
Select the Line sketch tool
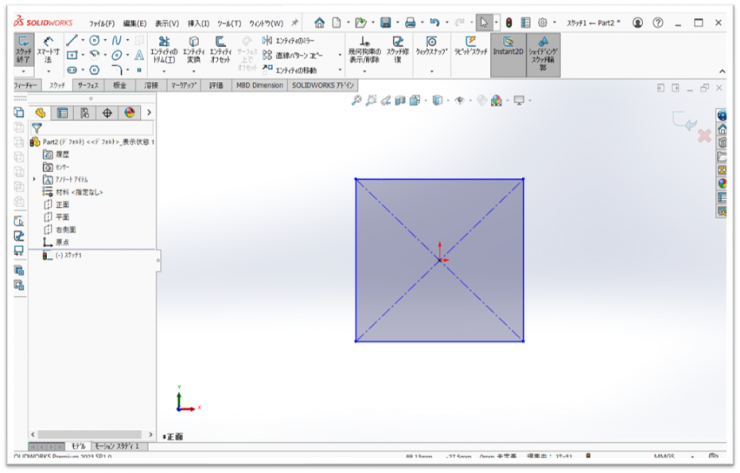tap(72, 40)
